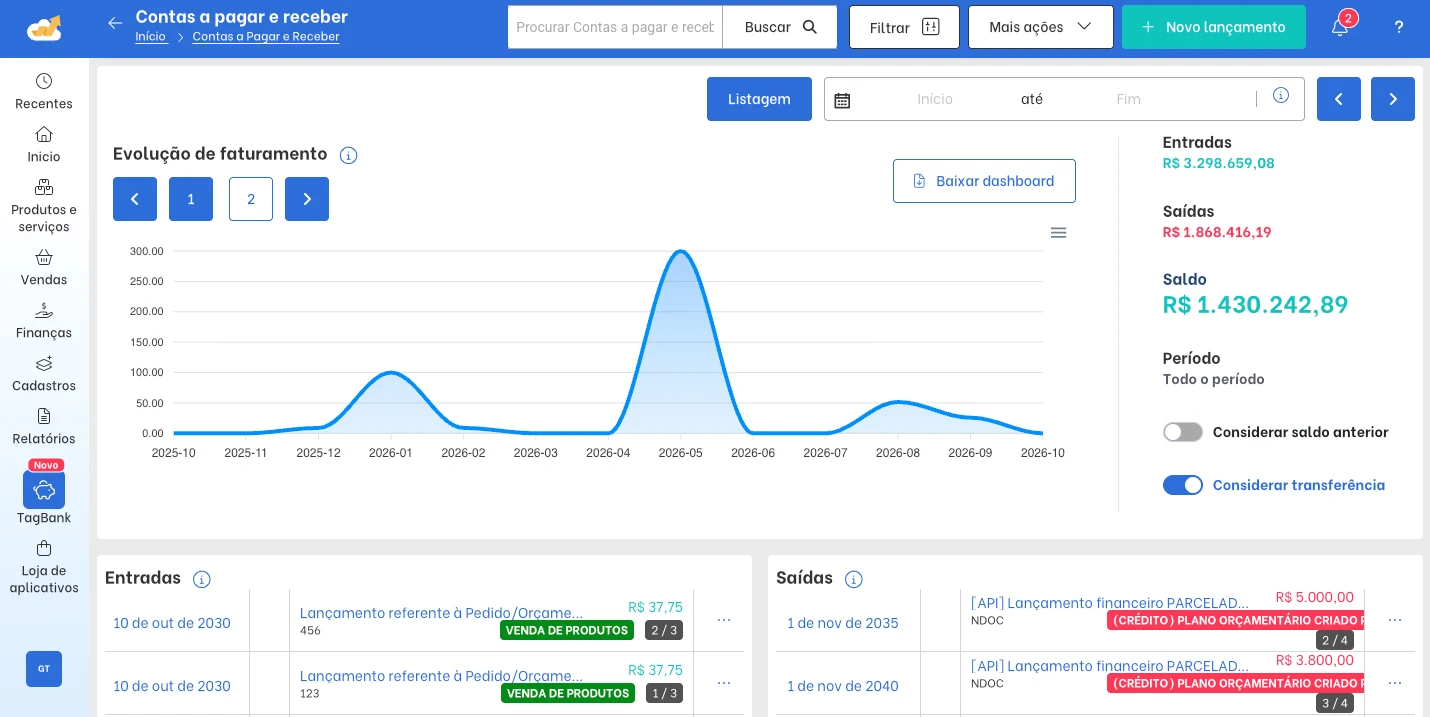The width and height of the screenshot is (1430, 717).
Task: Click the 2 / 3 installment badge
Action: [x=664, y=630]
